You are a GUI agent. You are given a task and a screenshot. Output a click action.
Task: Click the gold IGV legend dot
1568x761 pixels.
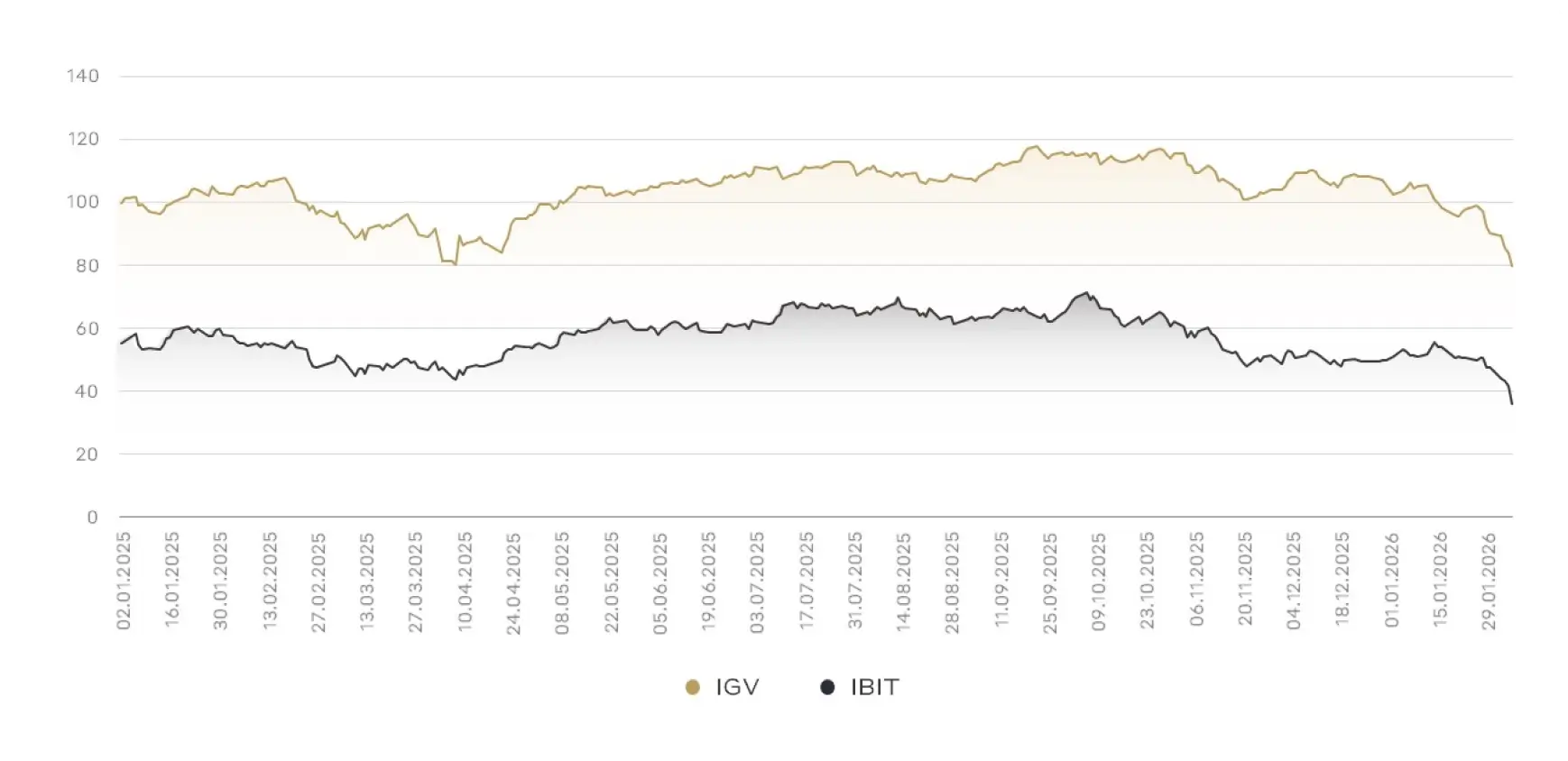693,688
